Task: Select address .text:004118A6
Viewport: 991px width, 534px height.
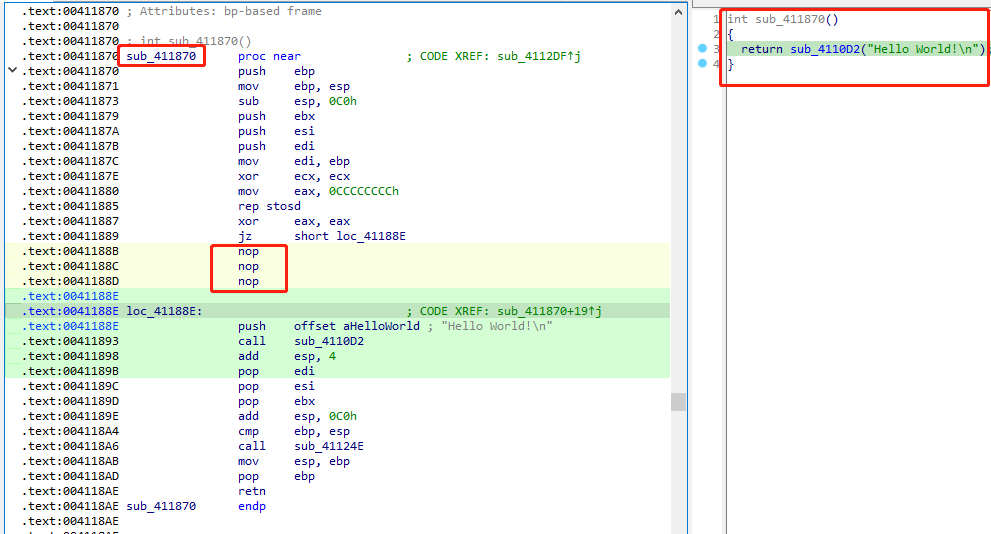Action: (71, 446)
